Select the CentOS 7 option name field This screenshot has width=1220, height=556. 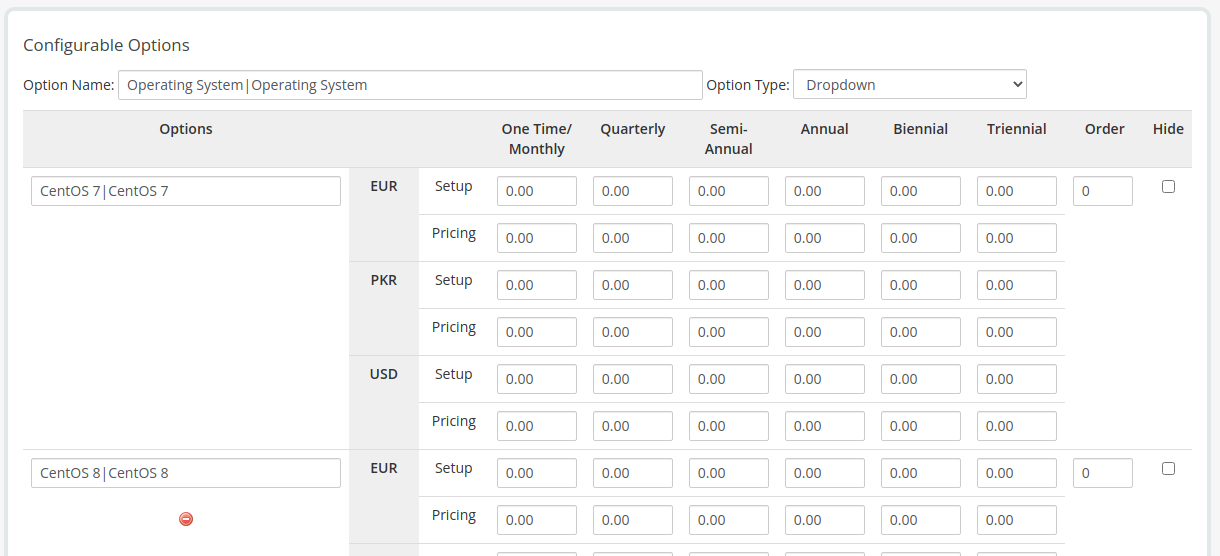pos(186,191)
